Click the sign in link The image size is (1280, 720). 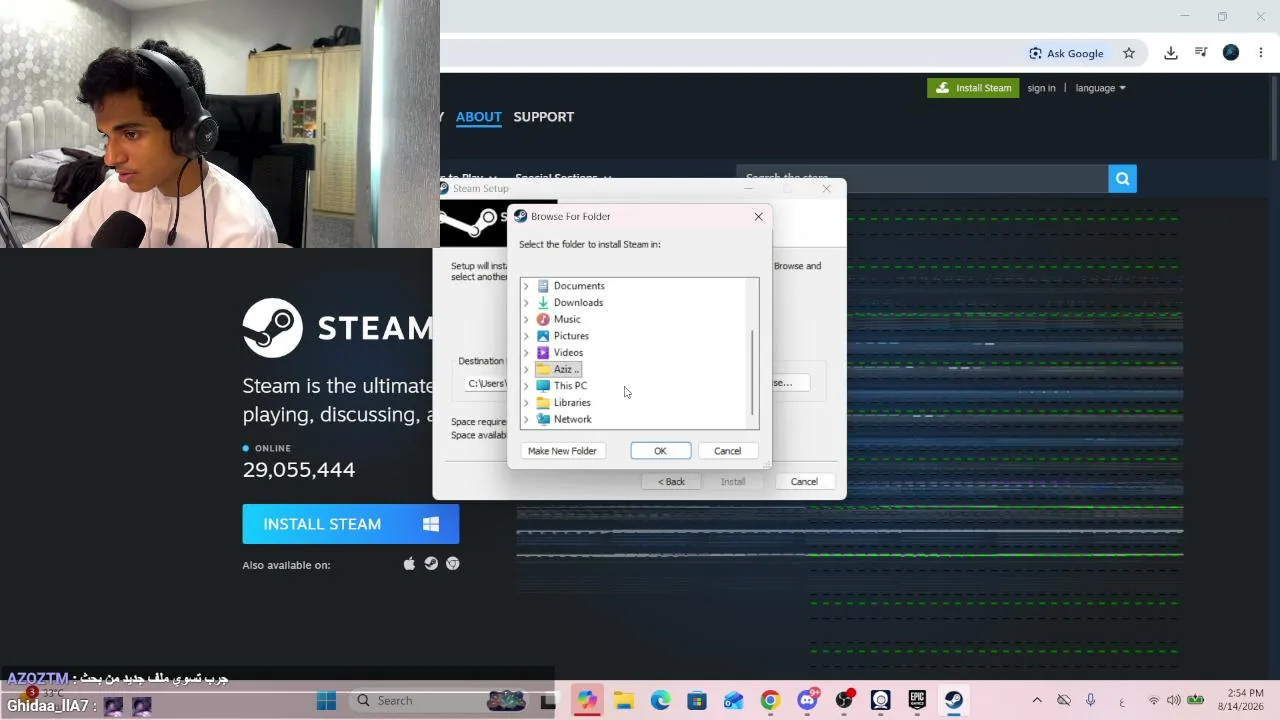[1041, 88]
